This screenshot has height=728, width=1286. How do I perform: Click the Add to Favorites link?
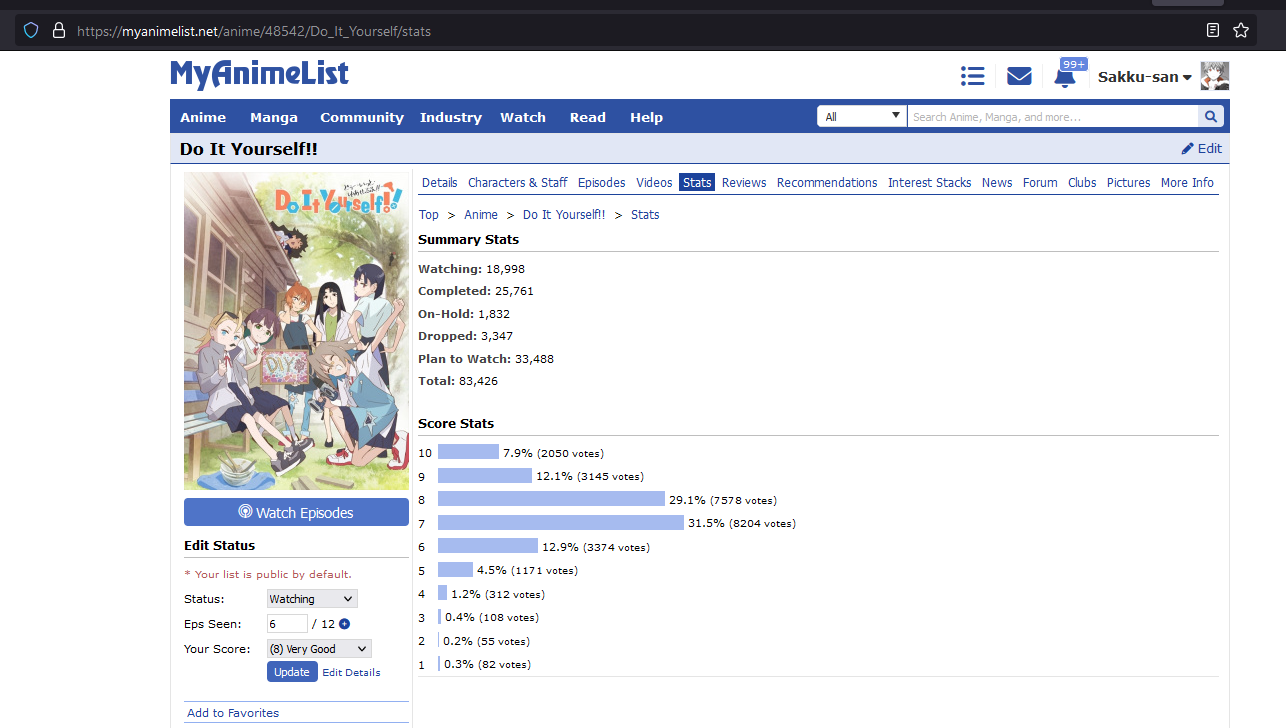point(233,713)
